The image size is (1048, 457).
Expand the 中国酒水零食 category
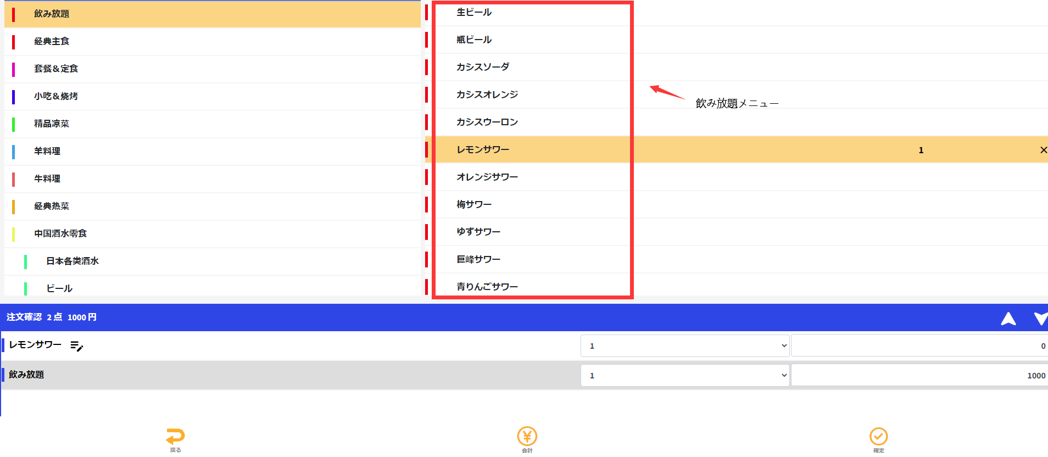pos(60,234)
